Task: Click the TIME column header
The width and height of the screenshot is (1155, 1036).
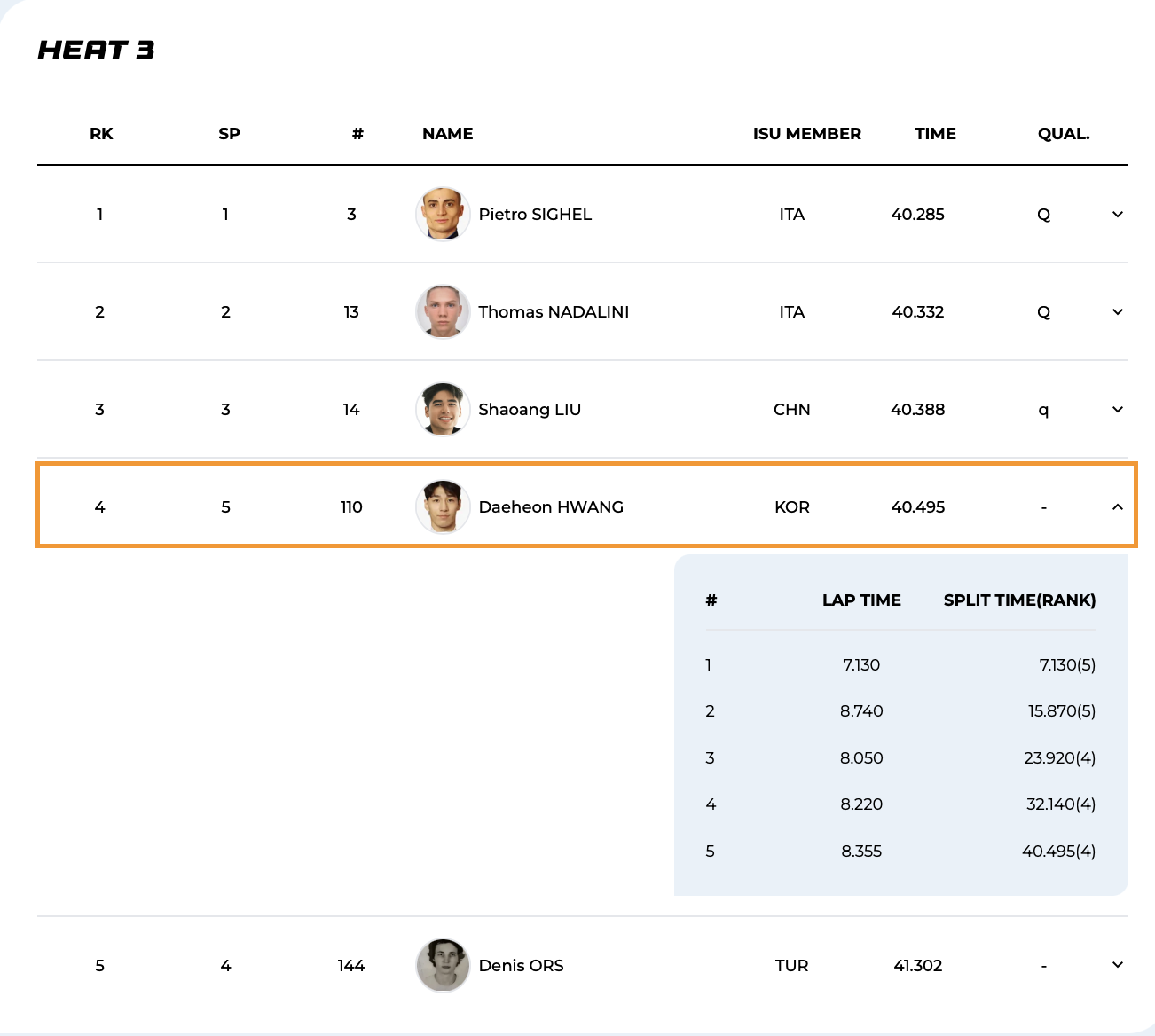Action: pos(935,134)
